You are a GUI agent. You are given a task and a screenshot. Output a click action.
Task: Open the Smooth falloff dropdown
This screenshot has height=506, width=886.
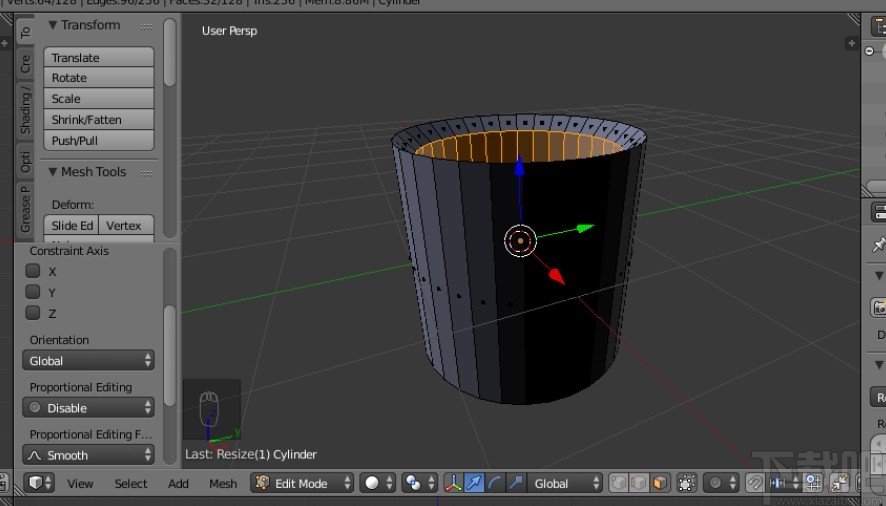(88, 455)
